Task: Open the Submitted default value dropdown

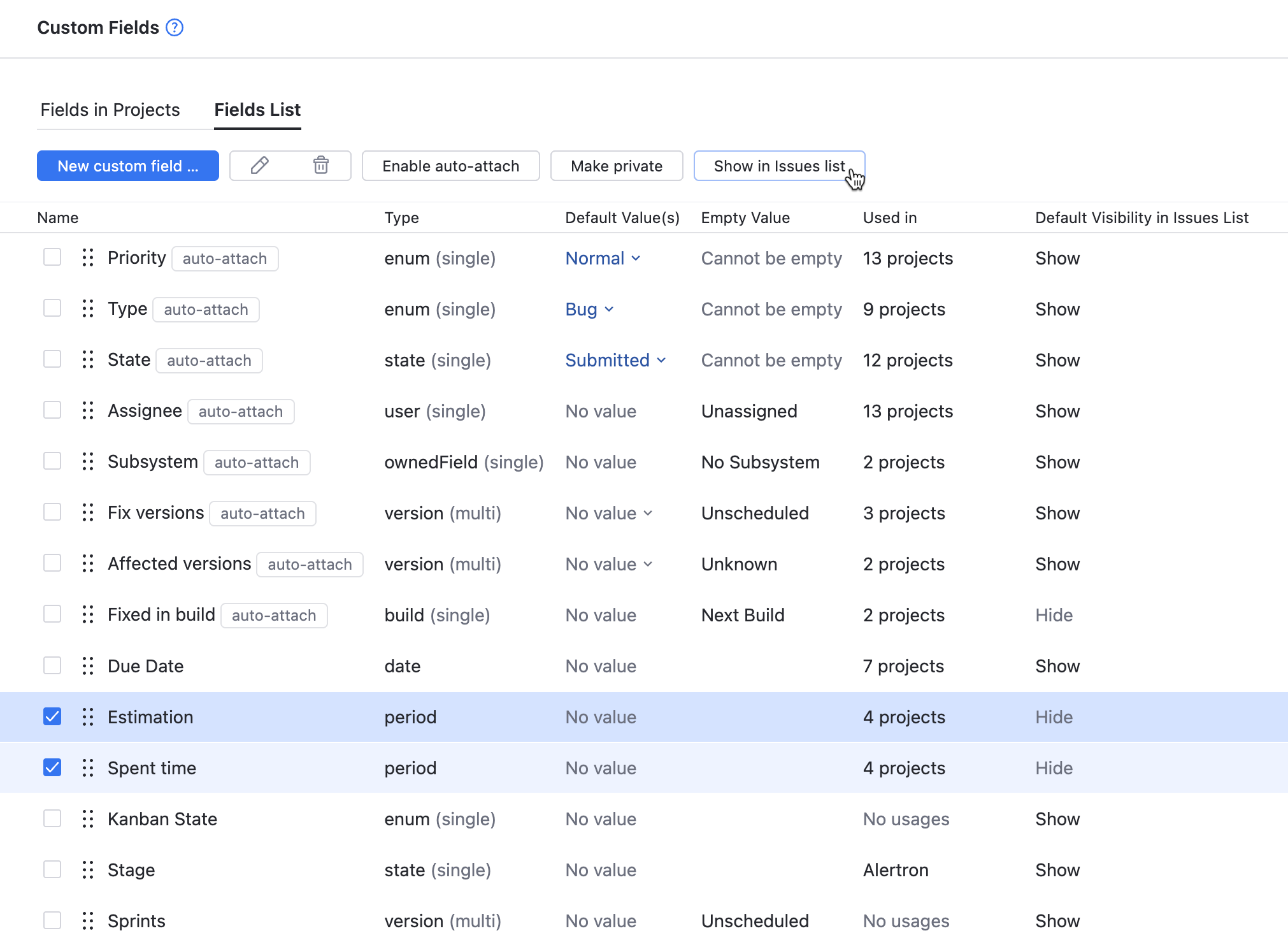Action: 615,360
